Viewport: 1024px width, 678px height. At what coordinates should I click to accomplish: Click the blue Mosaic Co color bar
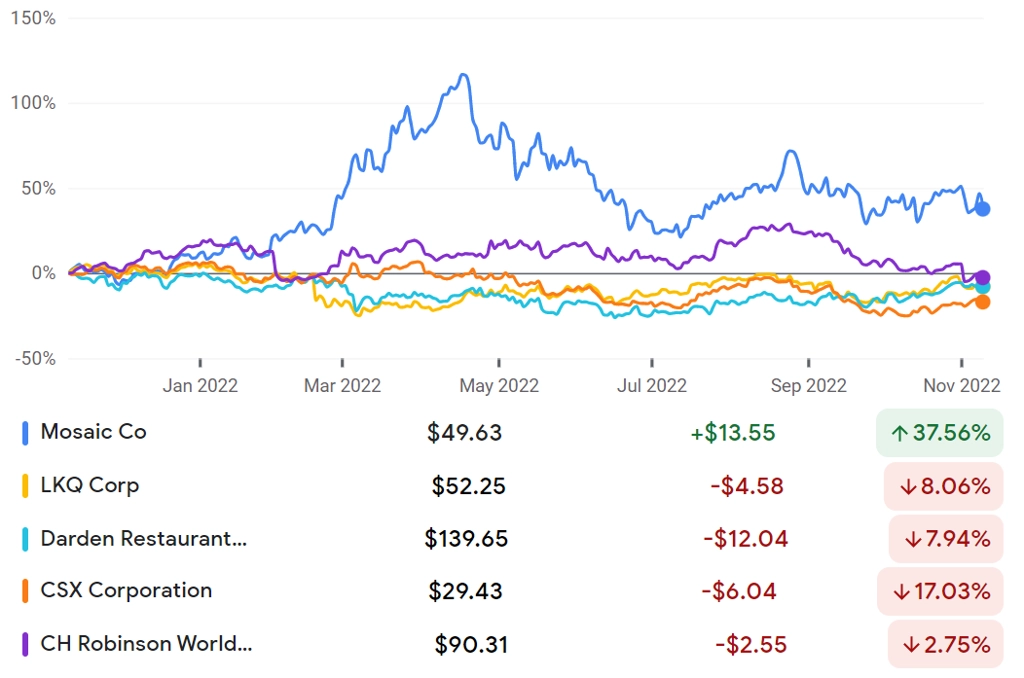25,433
